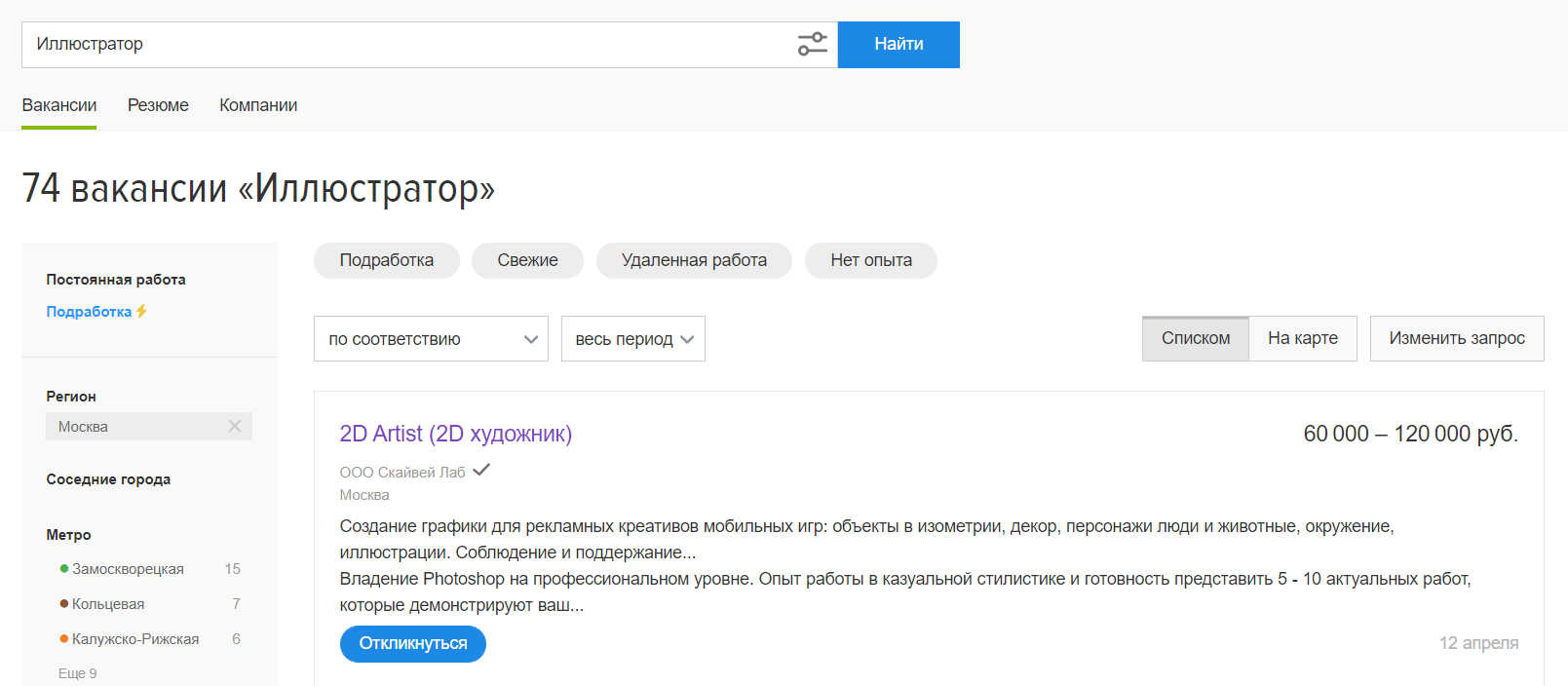Toggle view to 'На карте'

coord(1302,338)
